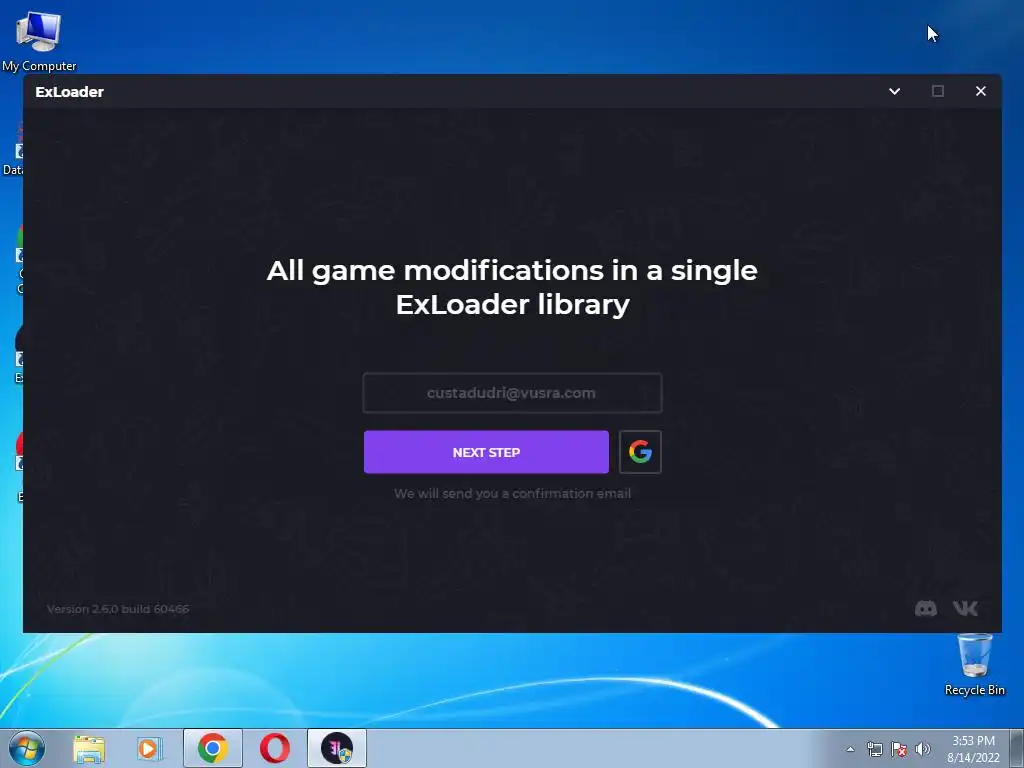Expand the ExLoader title bar chevron dropdown

point(895,91)
